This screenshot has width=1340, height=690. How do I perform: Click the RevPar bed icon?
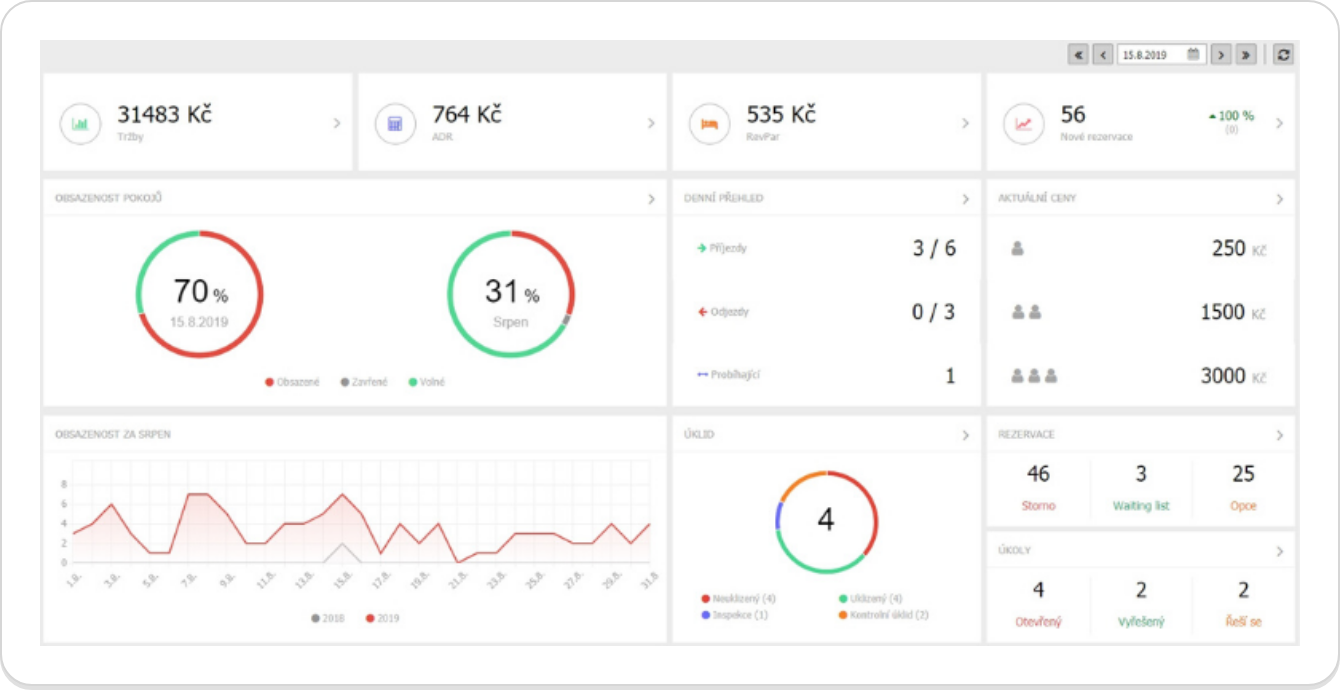[x=709, y=124]
